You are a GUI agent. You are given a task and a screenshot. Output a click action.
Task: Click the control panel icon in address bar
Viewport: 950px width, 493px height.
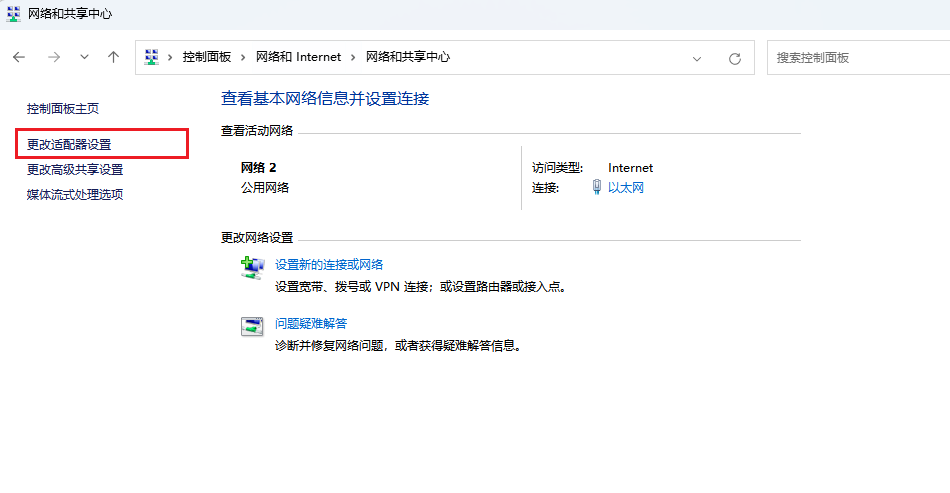tap(152, 57)
